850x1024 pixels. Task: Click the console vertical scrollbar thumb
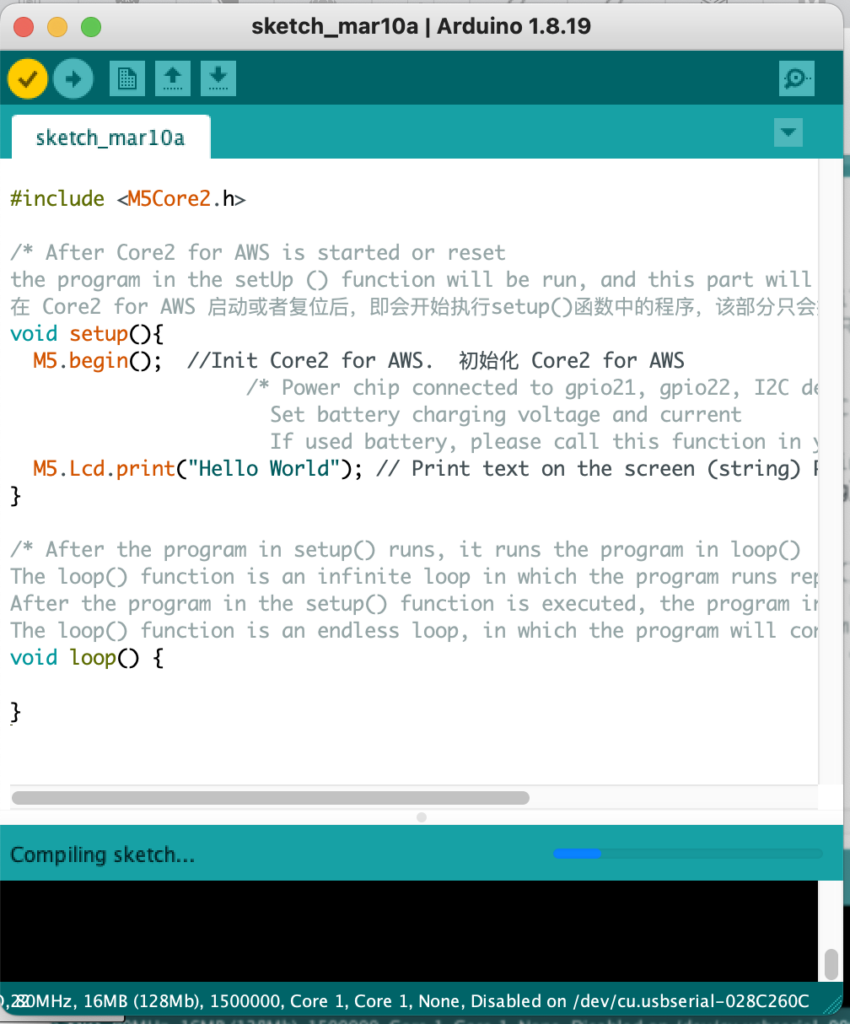831,964
